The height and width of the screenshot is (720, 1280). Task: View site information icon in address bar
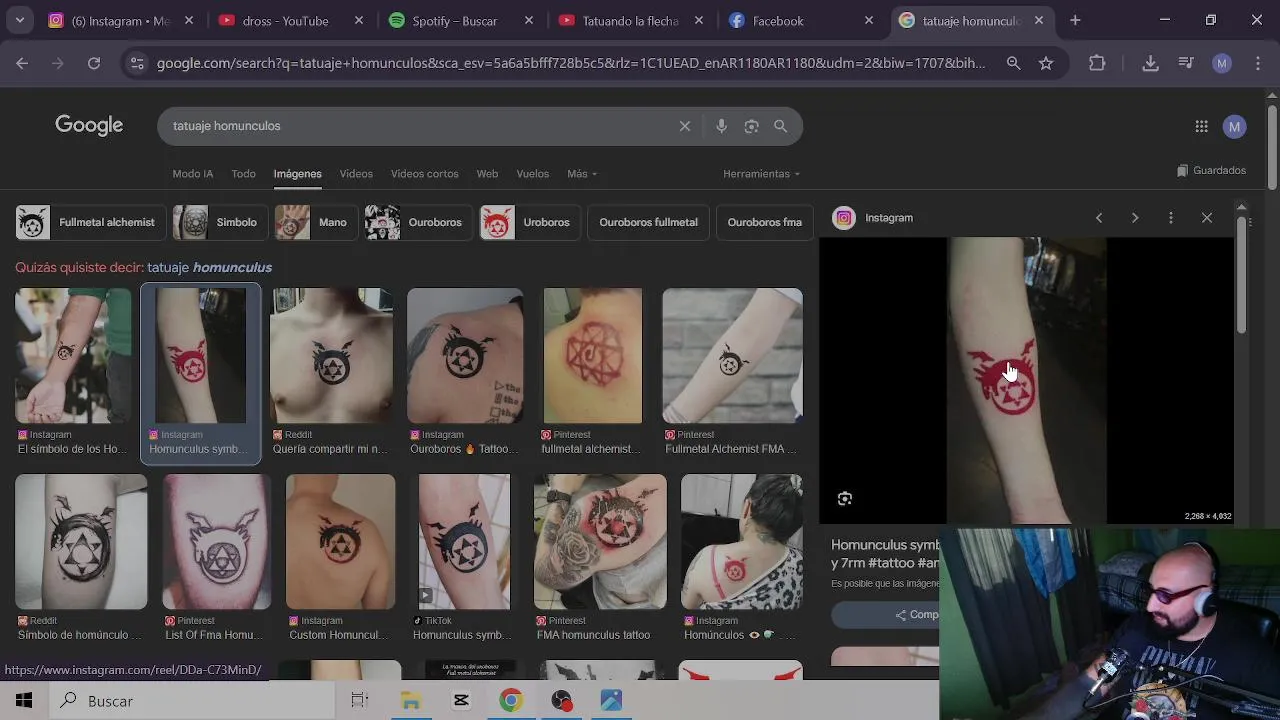point(137,63)
